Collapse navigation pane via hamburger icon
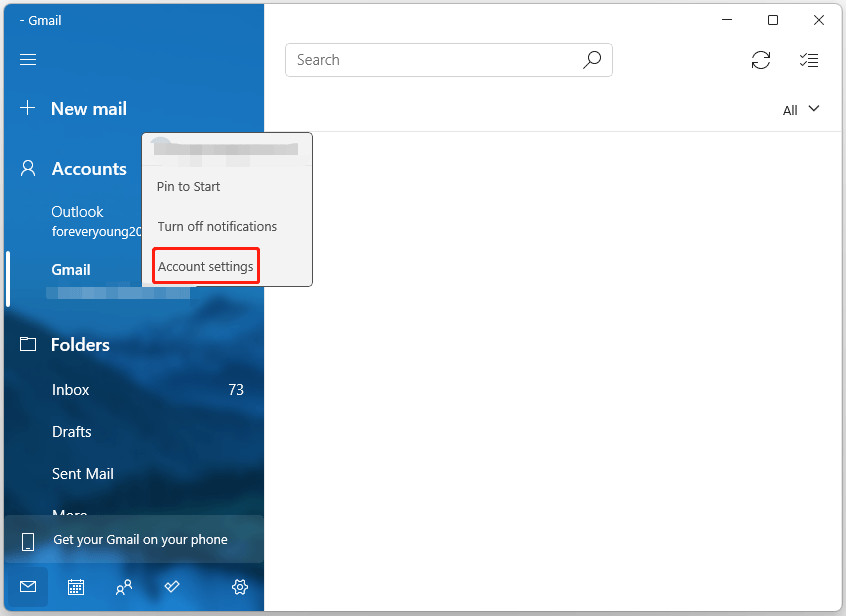846x616 pixels. 27,60
